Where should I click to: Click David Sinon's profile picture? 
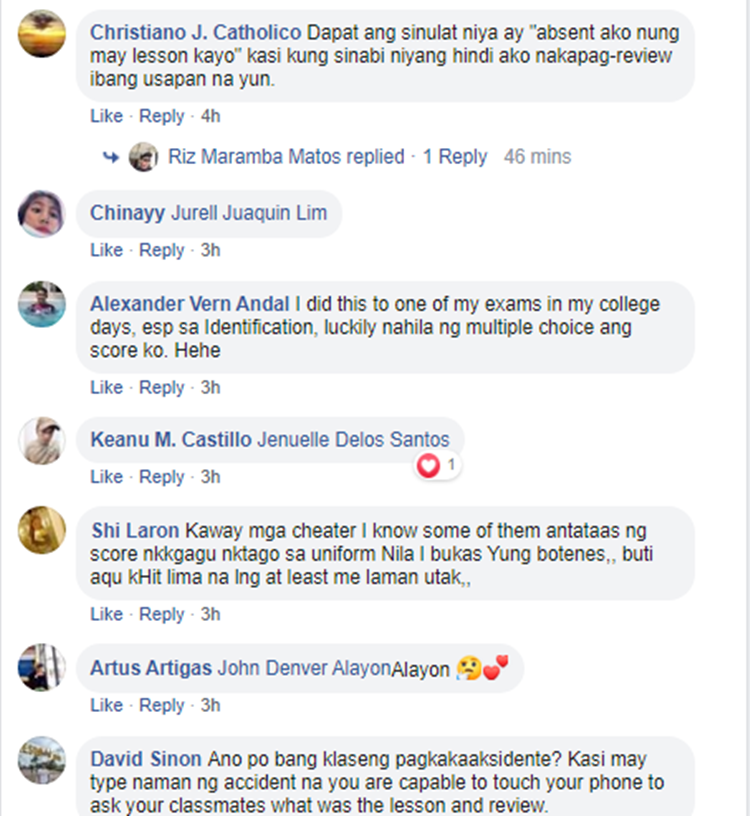click(42, 760)
